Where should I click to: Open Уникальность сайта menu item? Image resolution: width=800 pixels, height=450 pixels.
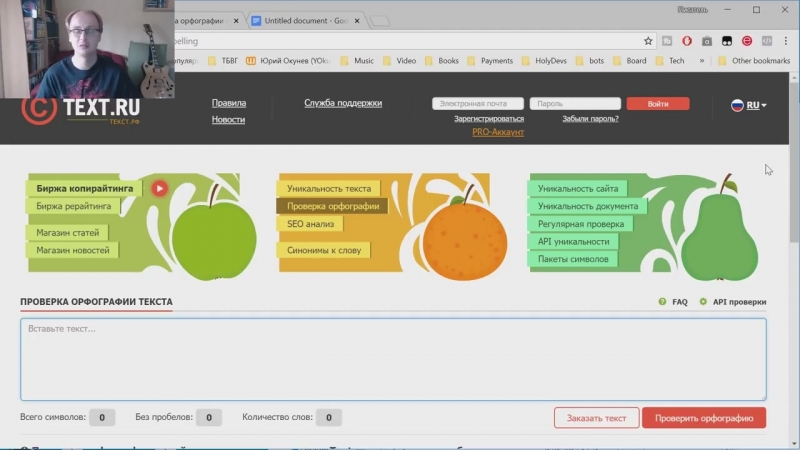click(x=578, y=188)
